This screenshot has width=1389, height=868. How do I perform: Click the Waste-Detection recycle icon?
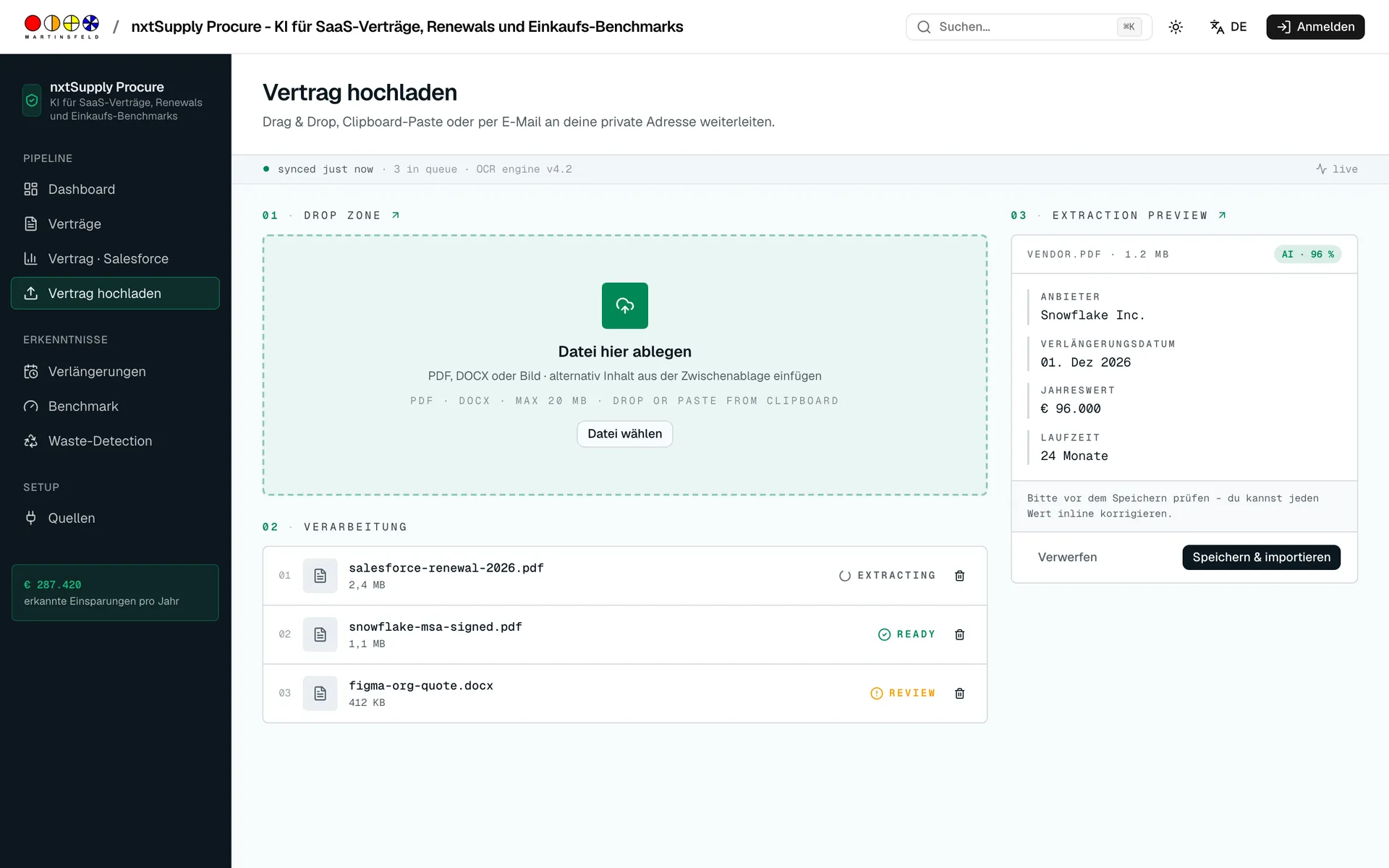(30, 441)
